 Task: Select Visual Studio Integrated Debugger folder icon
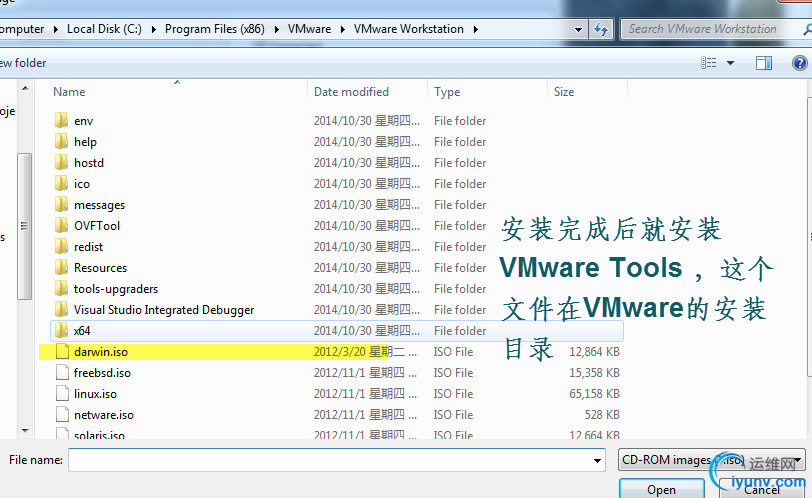(61, 310)
